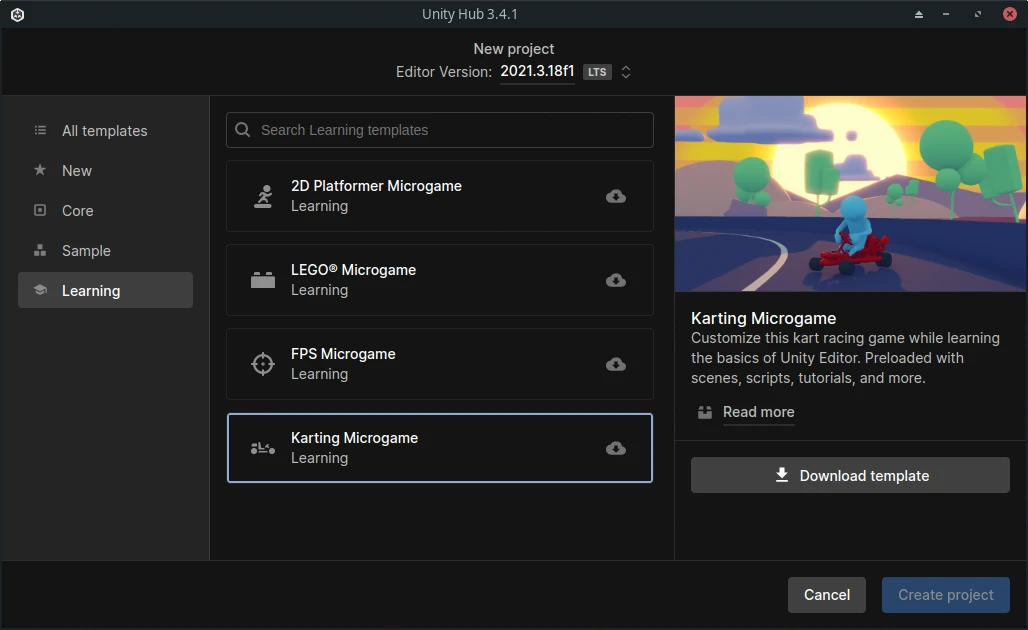Select the Learning templates category
This screenshot has width=1028, height=630.
[106, 290]
